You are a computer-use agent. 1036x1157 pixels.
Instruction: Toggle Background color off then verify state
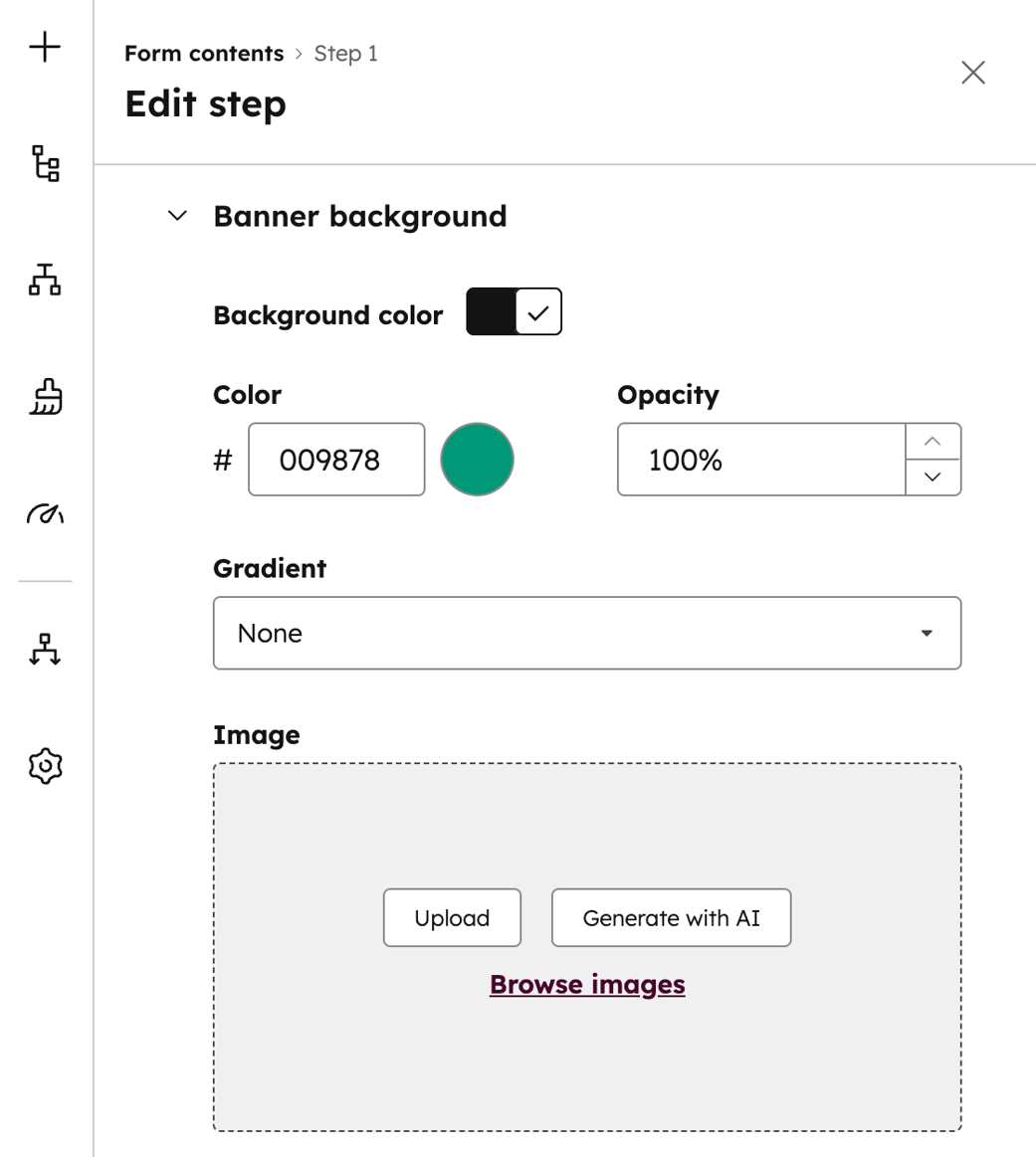point(514,311)
